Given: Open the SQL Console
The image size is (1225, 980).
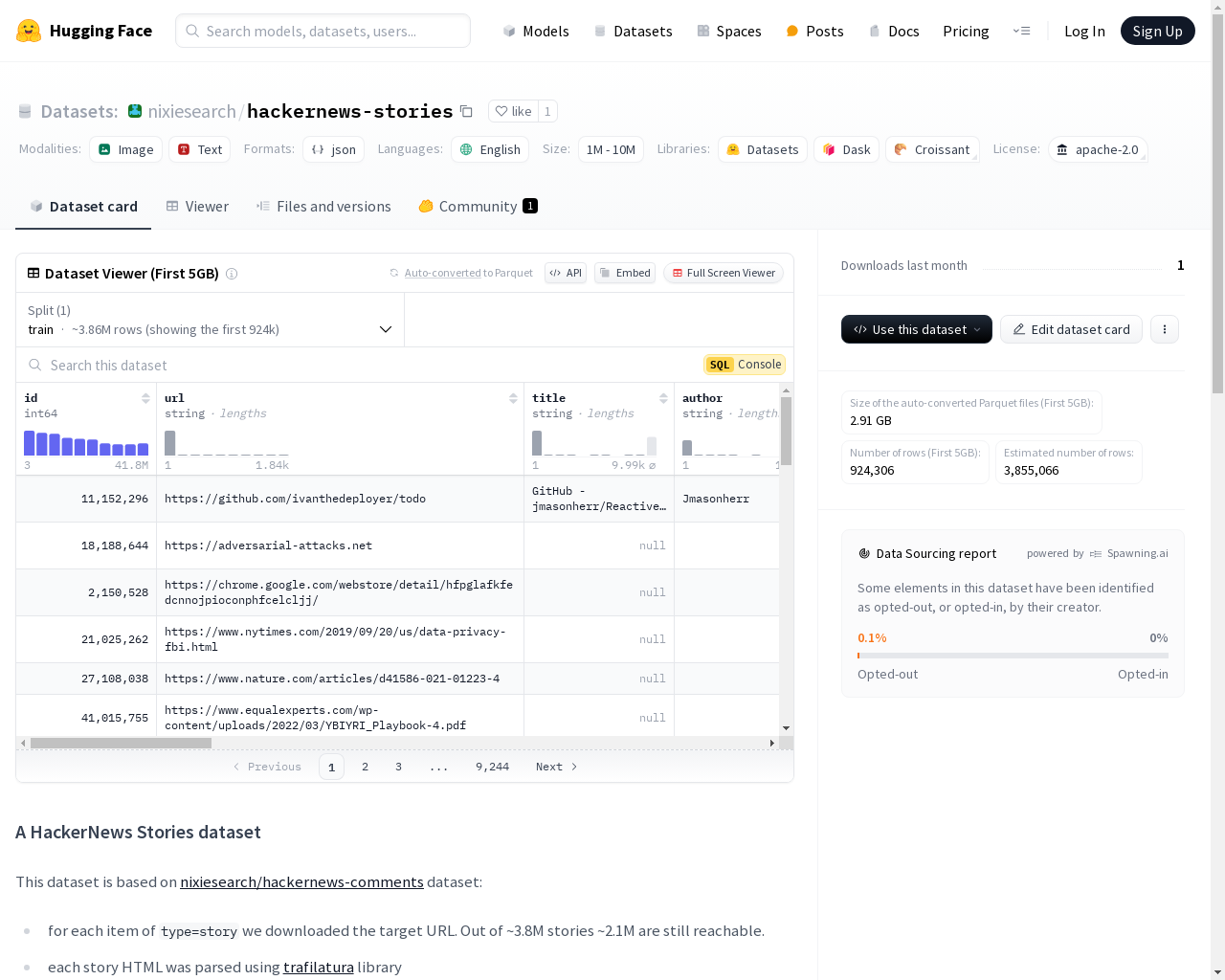Looking at the screenshot, I should (x=745, y=365).
